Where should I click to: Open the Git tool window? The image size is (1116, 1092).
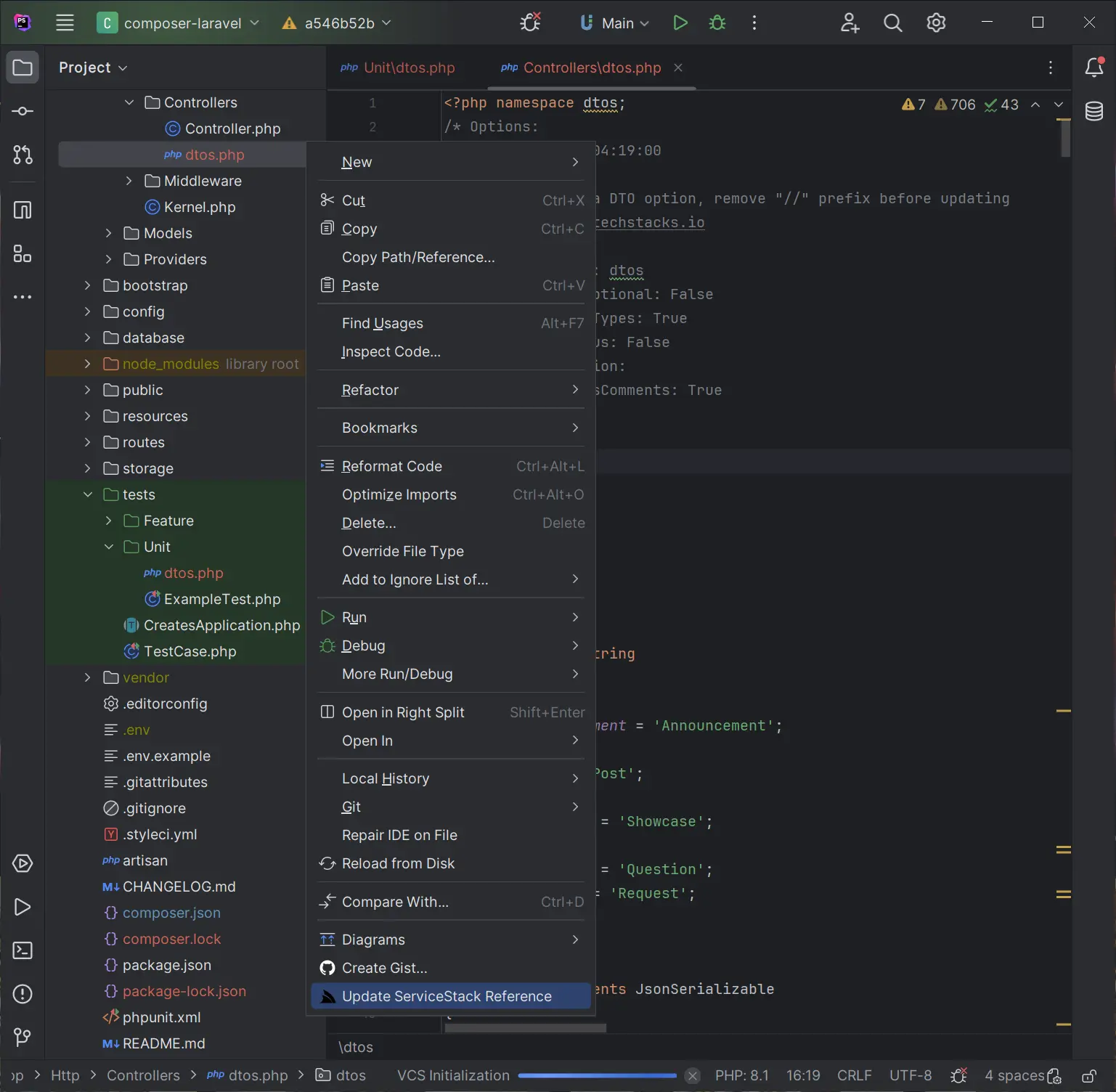coord(23,1038)
